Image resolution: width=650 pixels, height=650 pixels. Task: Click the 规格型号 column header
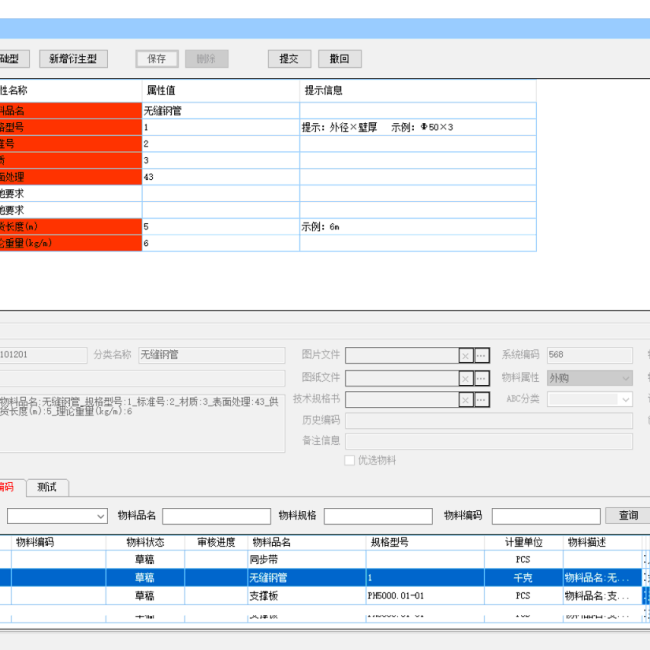[425, 542]
